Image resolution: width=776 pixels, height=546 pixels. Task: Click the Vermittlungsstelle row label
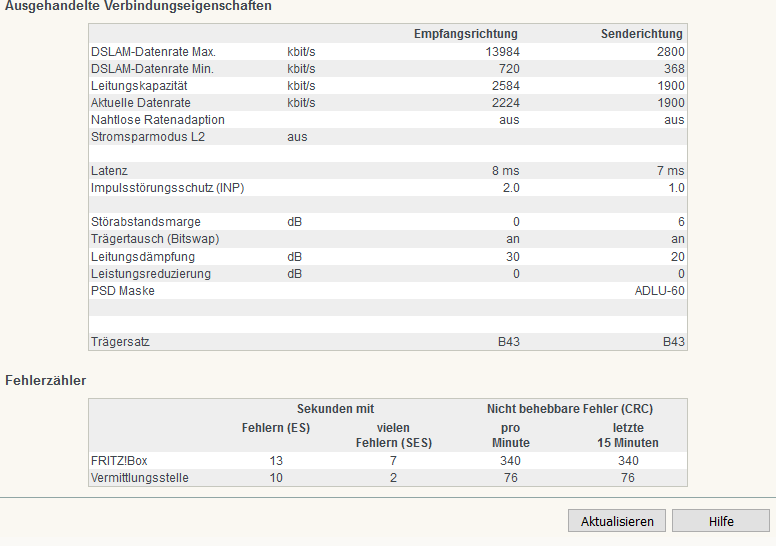tap(140, 478)
